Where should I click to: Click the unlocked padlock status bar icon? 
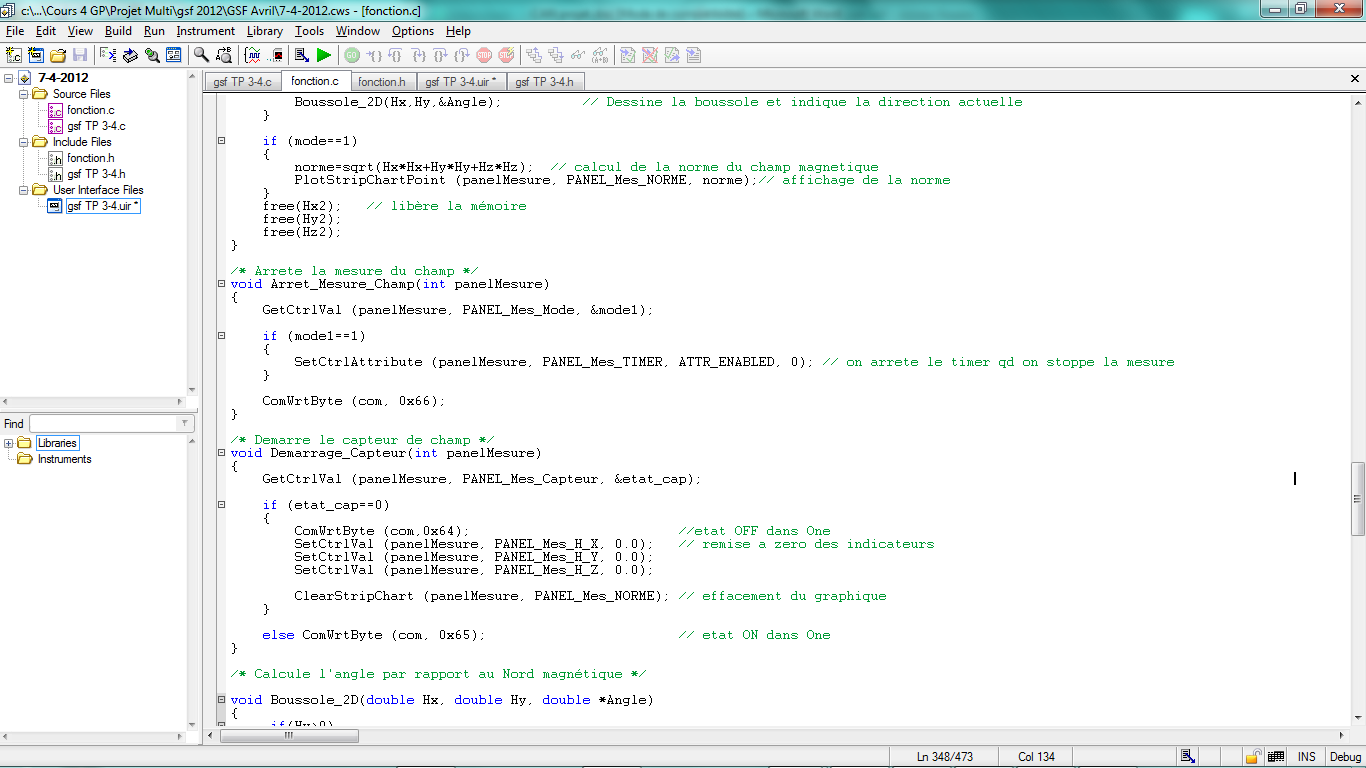(1252, 757)
